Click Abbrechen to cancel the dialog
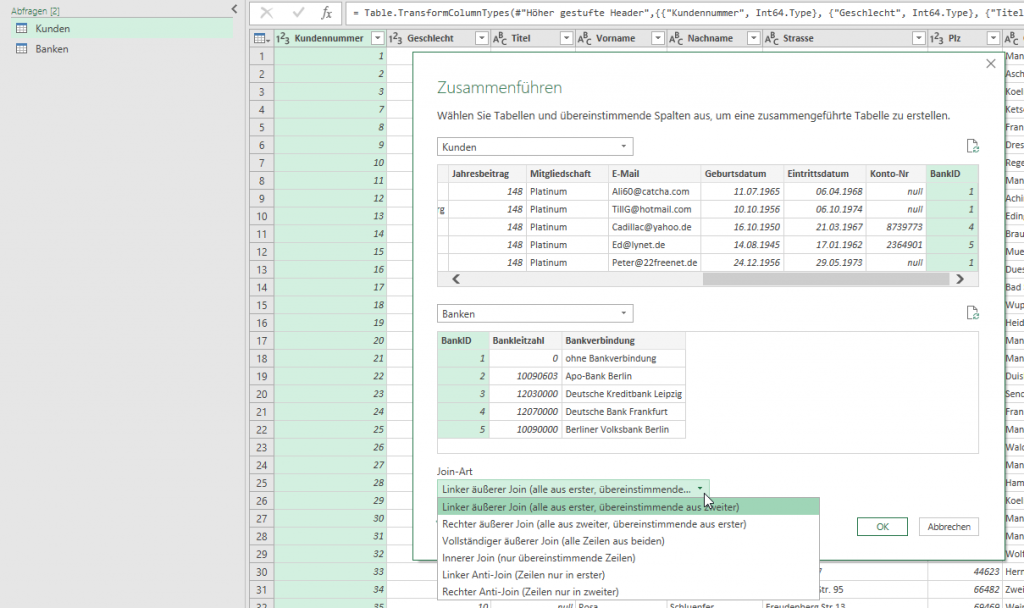Viewport: 1024px width, 608px height. [948, 527]
